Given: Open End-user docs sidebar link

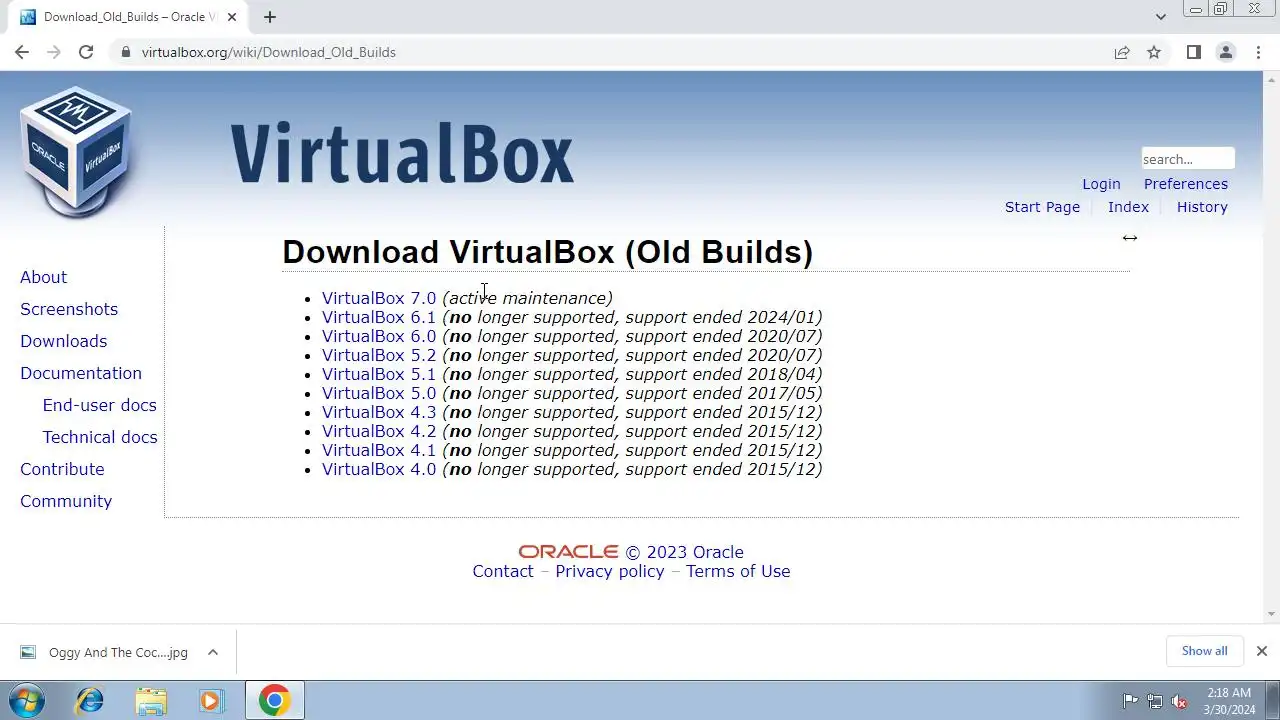Looking at the screenshot, I should 99,405.
